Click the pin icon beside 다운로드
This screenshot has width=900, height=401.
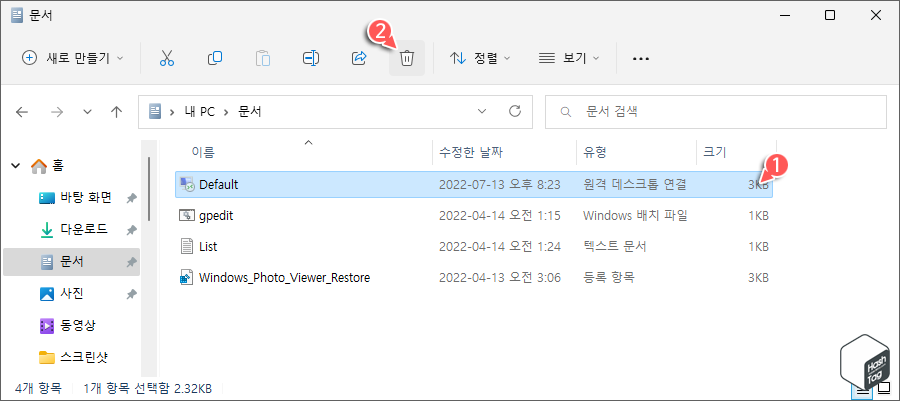pyautogui.click(x=131, y=230)
